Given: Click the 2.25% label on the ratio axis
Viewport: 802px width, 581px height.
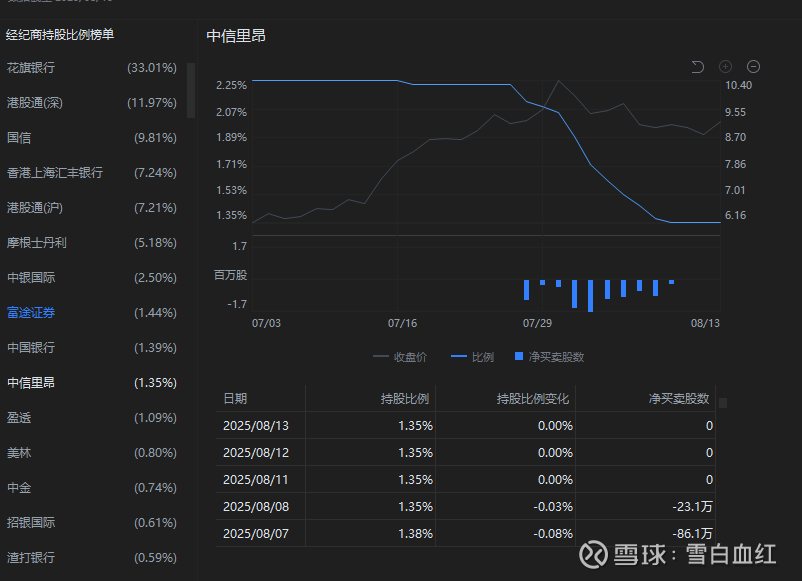Looking at the screenshot, I should coord(231,85).
